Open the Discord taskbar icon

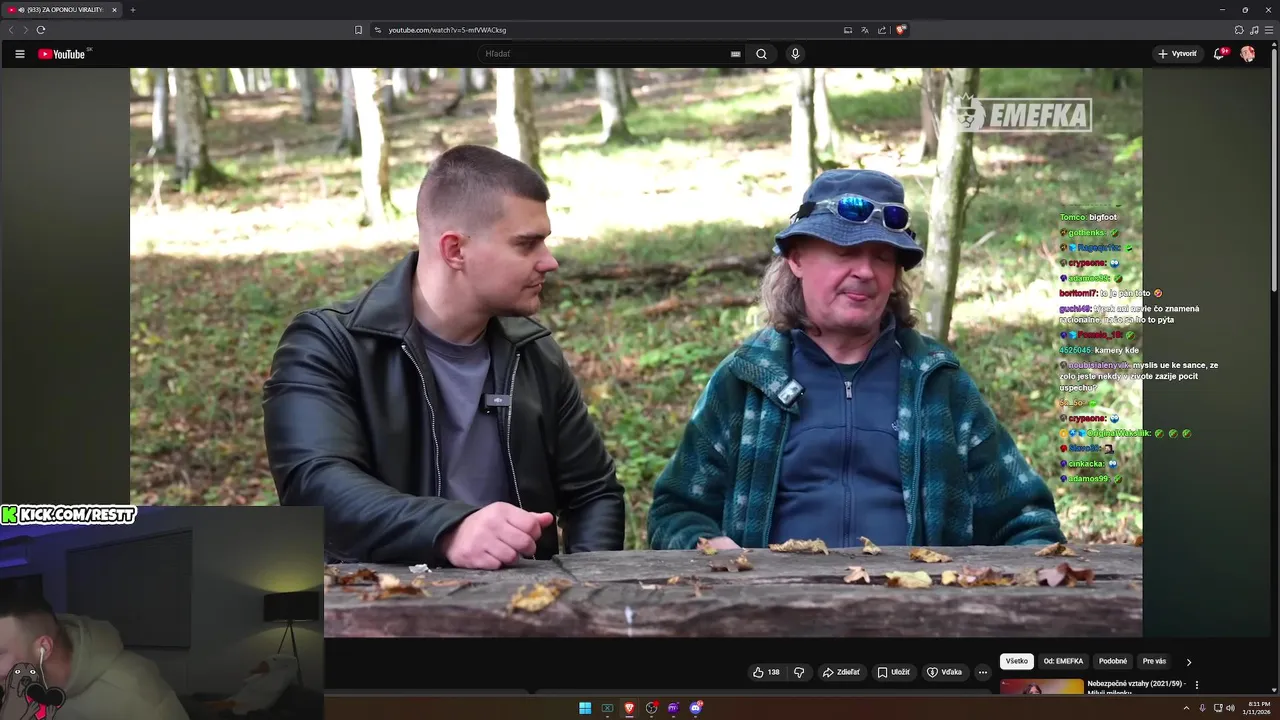pos(696,708)
